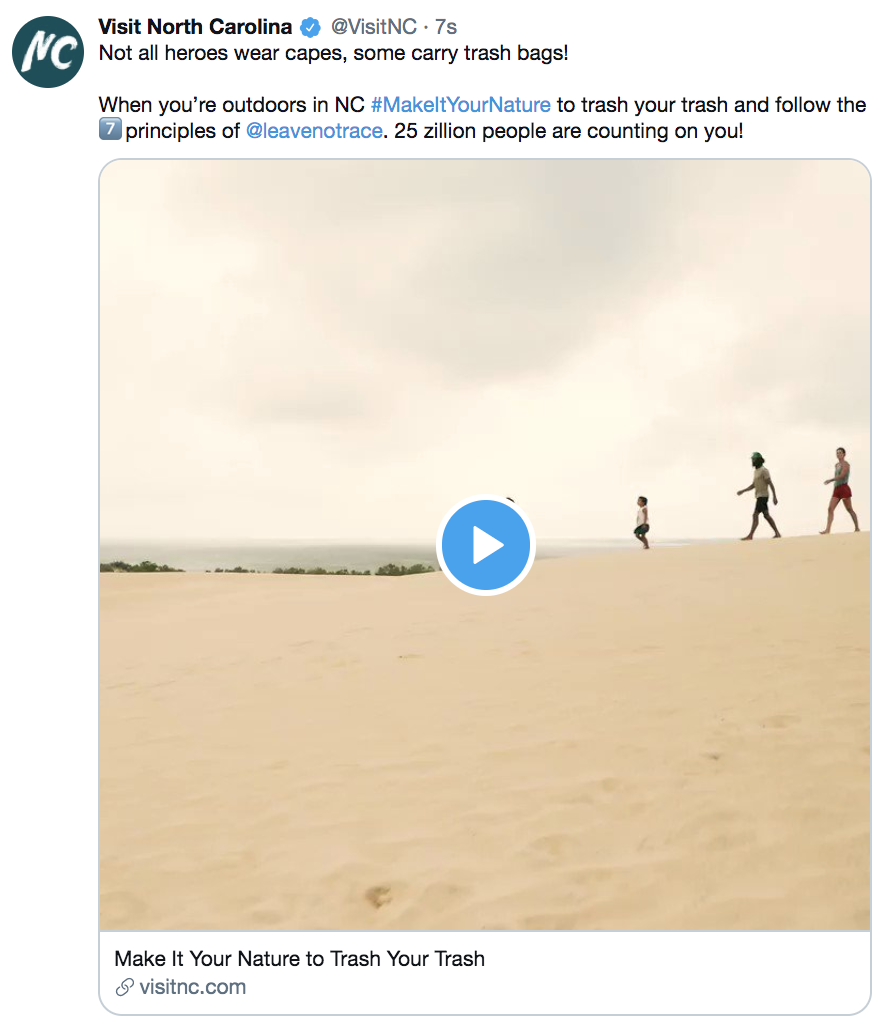Click the NC profile avatar logo
This screenshot has height=1030, width=884.
[x=48, y=52]
